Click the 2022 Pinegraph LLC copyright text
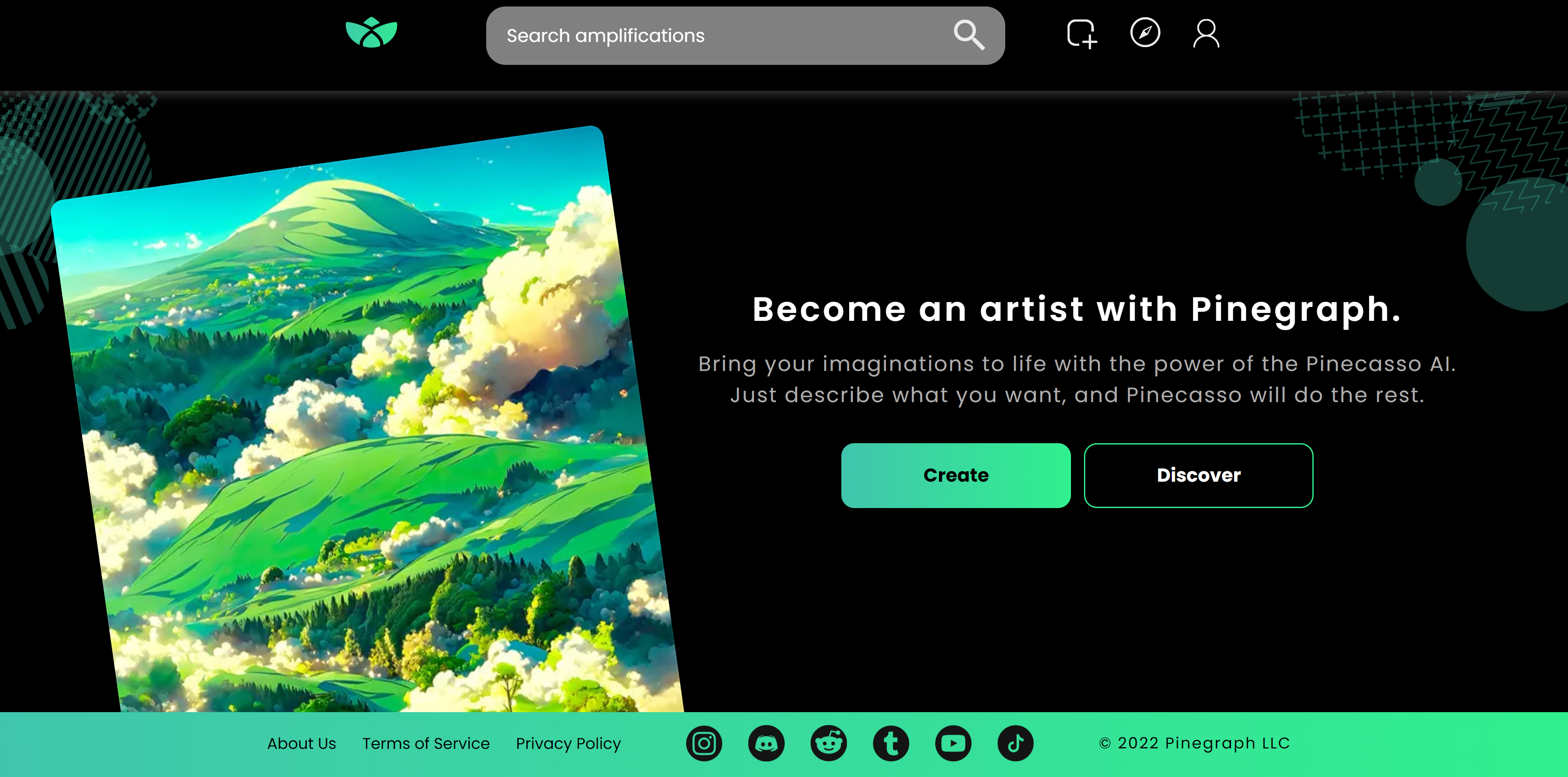This screenshot has height=777, width=1568. (x=1194, y=743)
